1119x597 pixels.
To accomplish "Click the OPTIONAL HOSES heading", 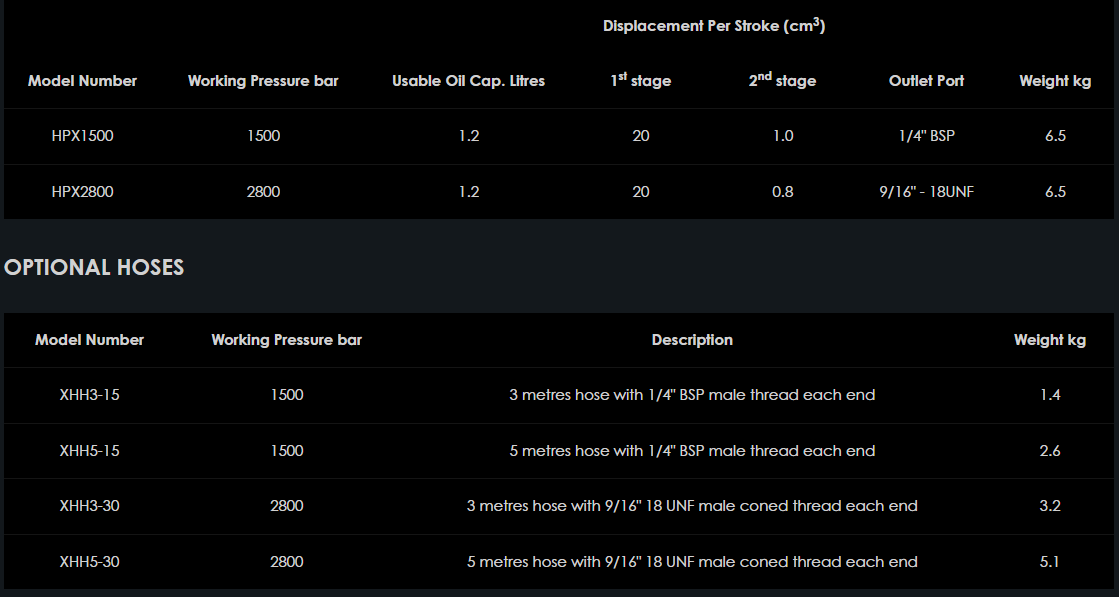I will pos(94,267).
